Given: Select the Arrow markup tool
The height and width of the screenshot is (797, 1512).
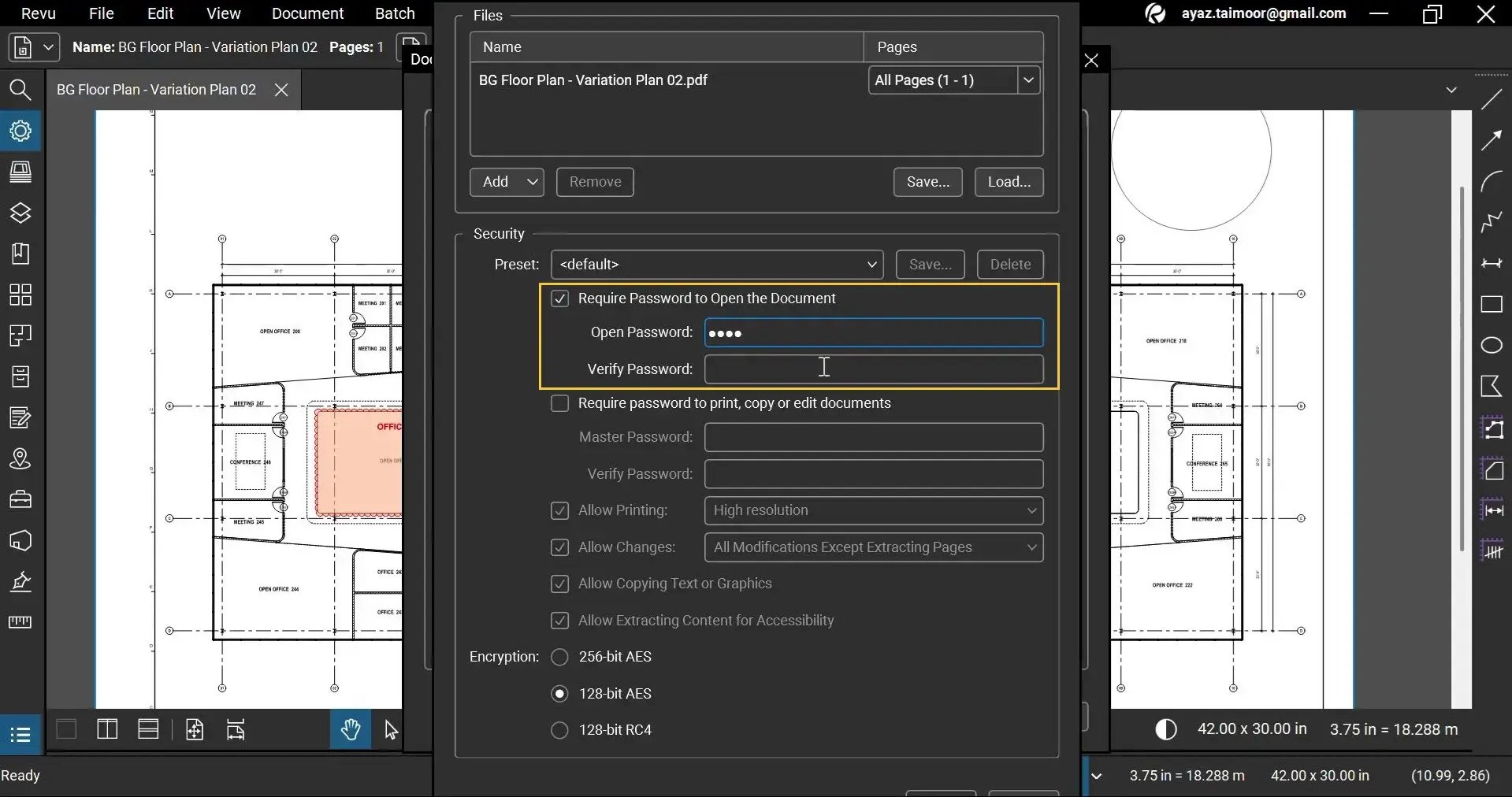Looking at the screenshot, I should coord(1492,140).
